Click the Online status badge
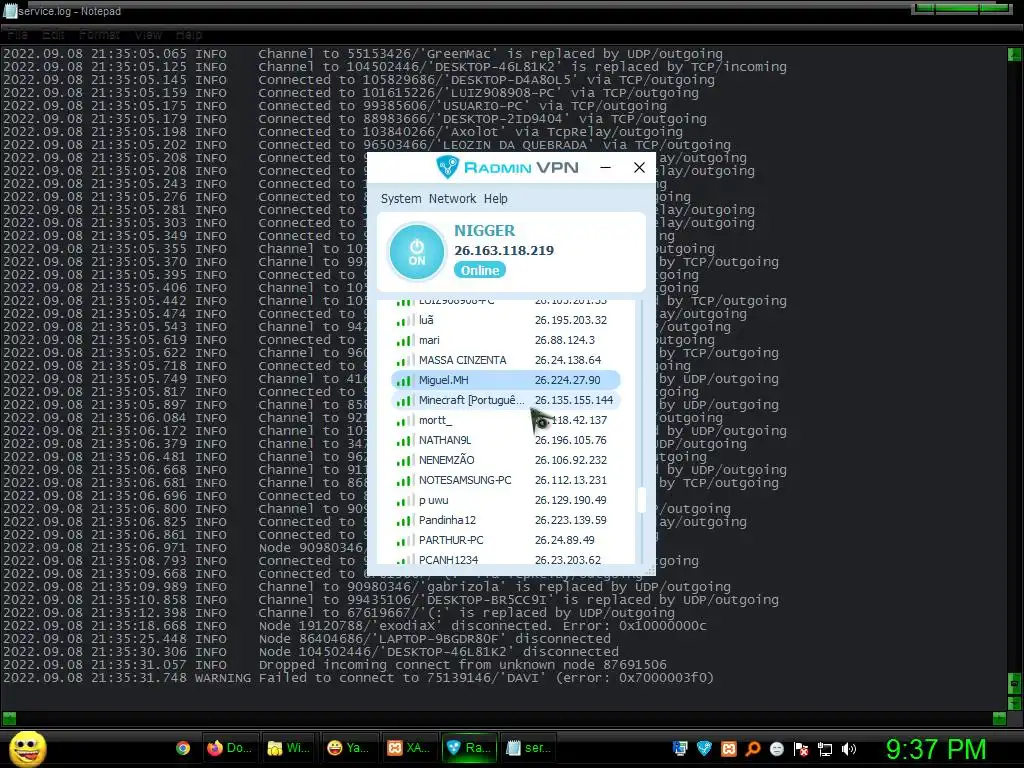This screenshot has height=768, width=1024. click(x=480, y=270)
